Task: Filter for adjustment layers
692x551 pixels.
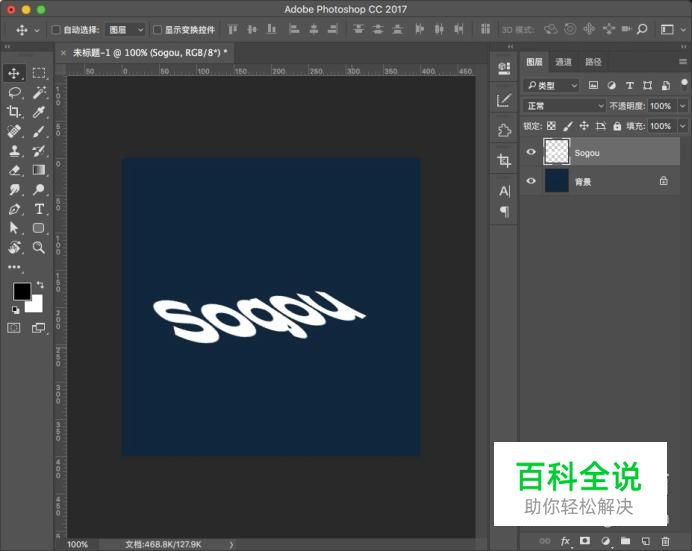Action: [x=612, y=85]
